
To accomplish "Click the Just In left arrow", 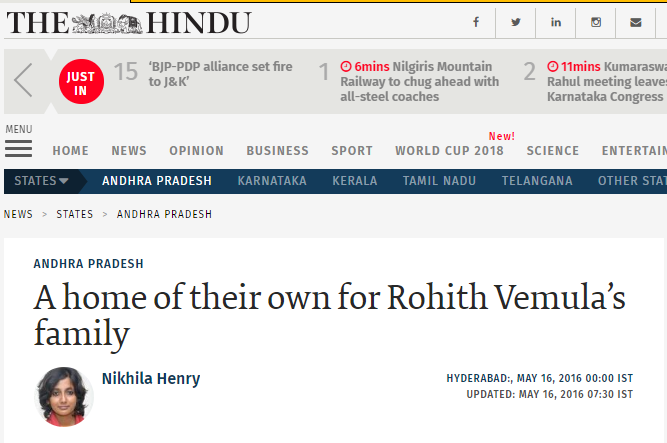I will pos(23,80).
